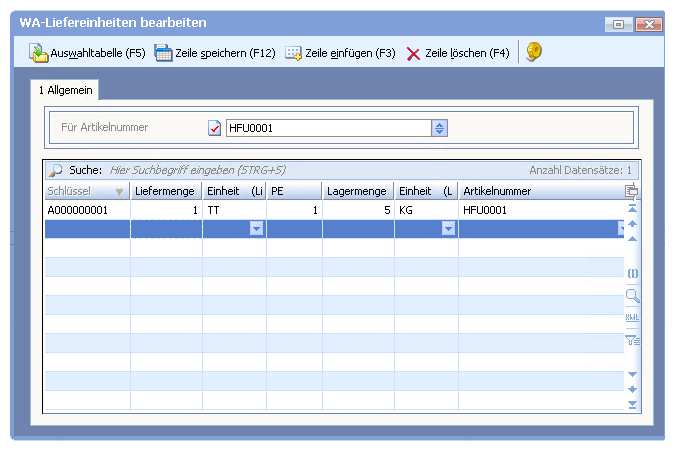Toggle the checkbox icon beside Artikelnummer field

point(214,128)
